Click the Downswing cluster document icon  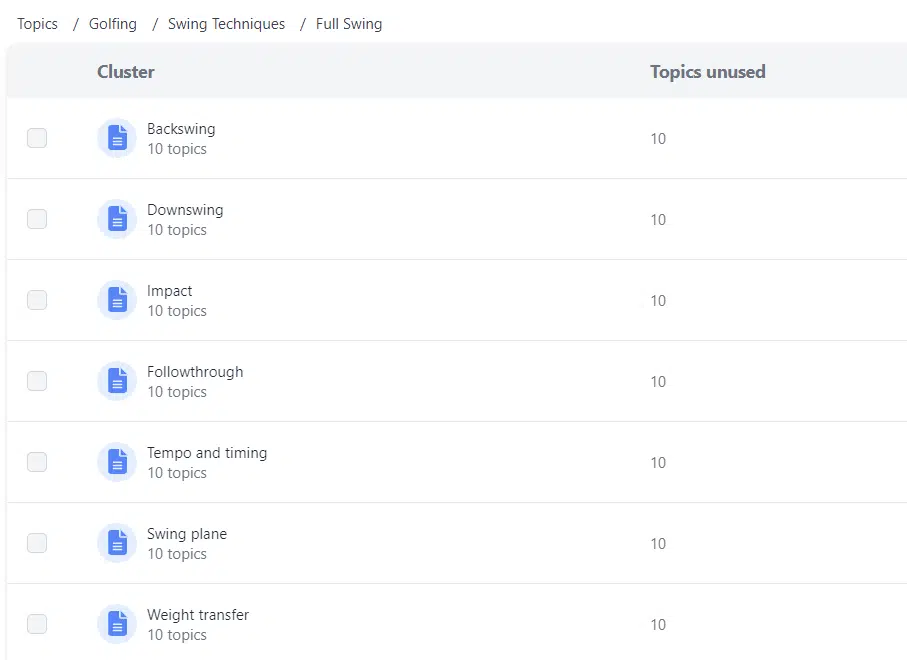pyautogui.click(x=117, y=219)
